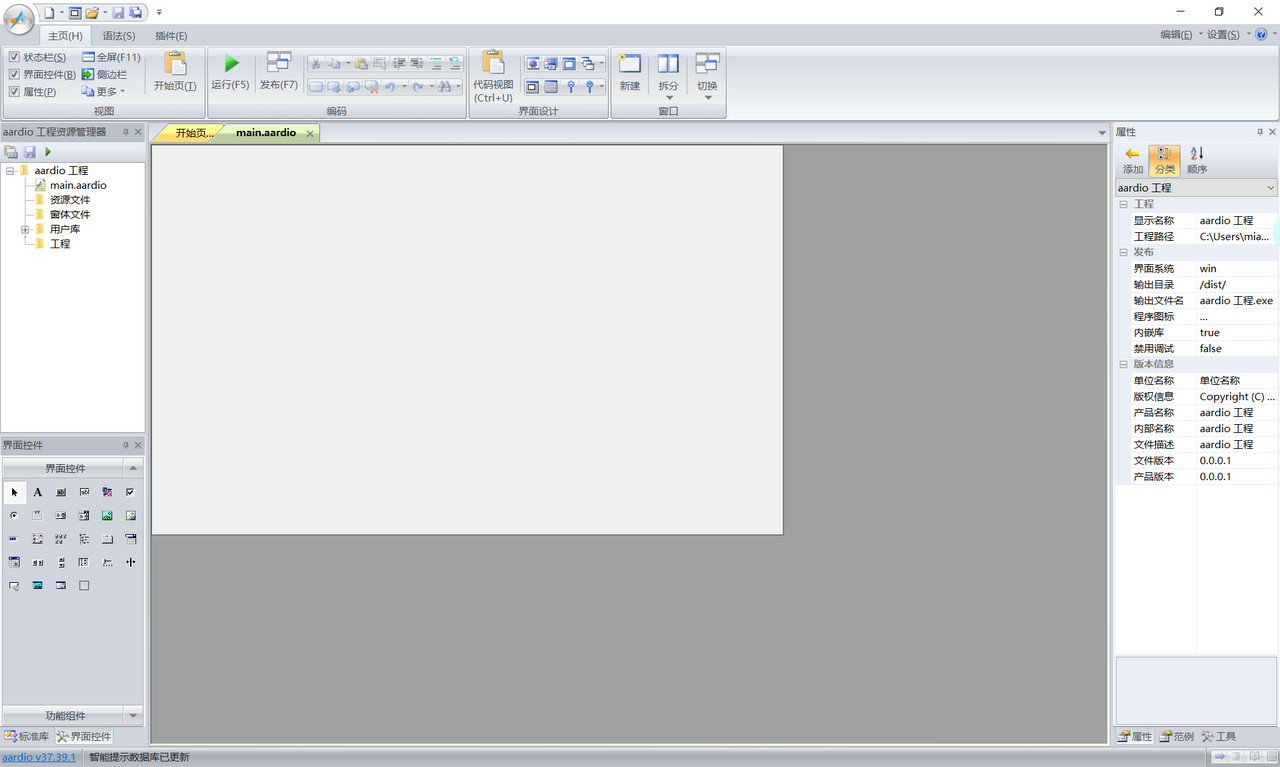The image size is (1280, 767).
Task: Uncheck the 状态栏(S) checkbox
Action: (14, 57)
